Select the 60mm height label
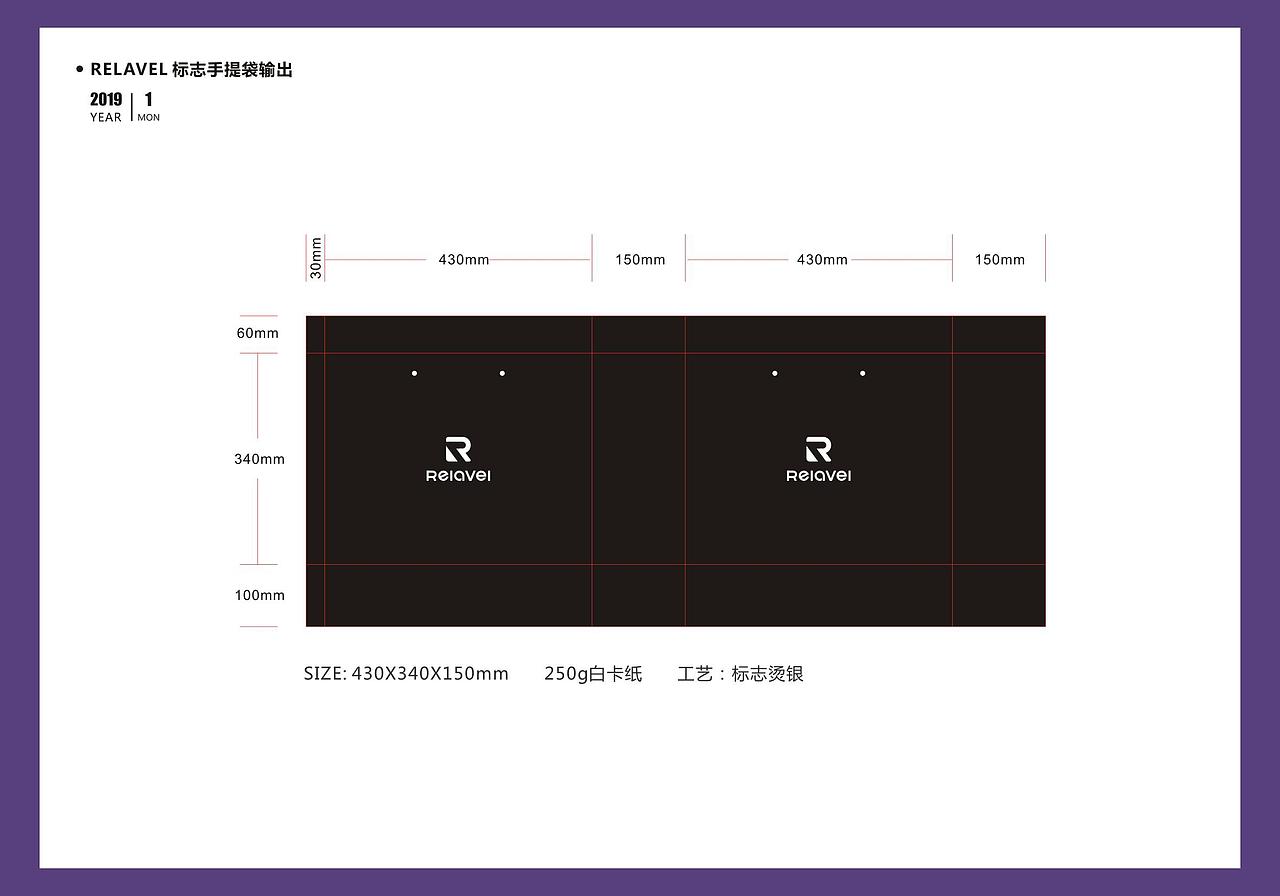 pos(260,333)
